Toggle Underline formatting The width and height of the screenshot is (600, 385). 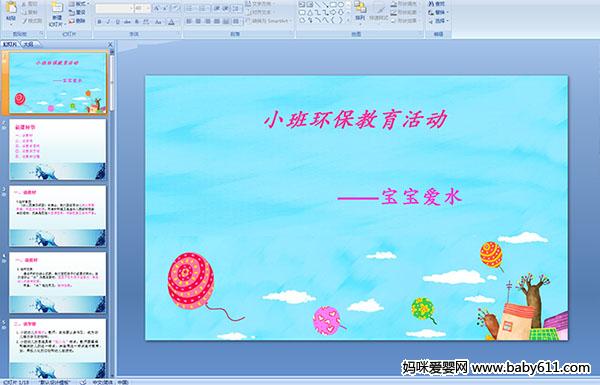tap(117, 22)
